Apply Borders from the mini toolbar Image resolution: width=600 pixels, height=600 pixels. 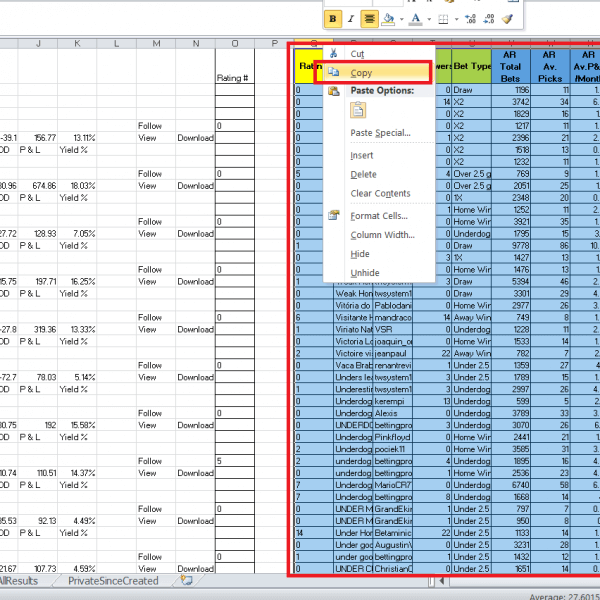point(443,19)
